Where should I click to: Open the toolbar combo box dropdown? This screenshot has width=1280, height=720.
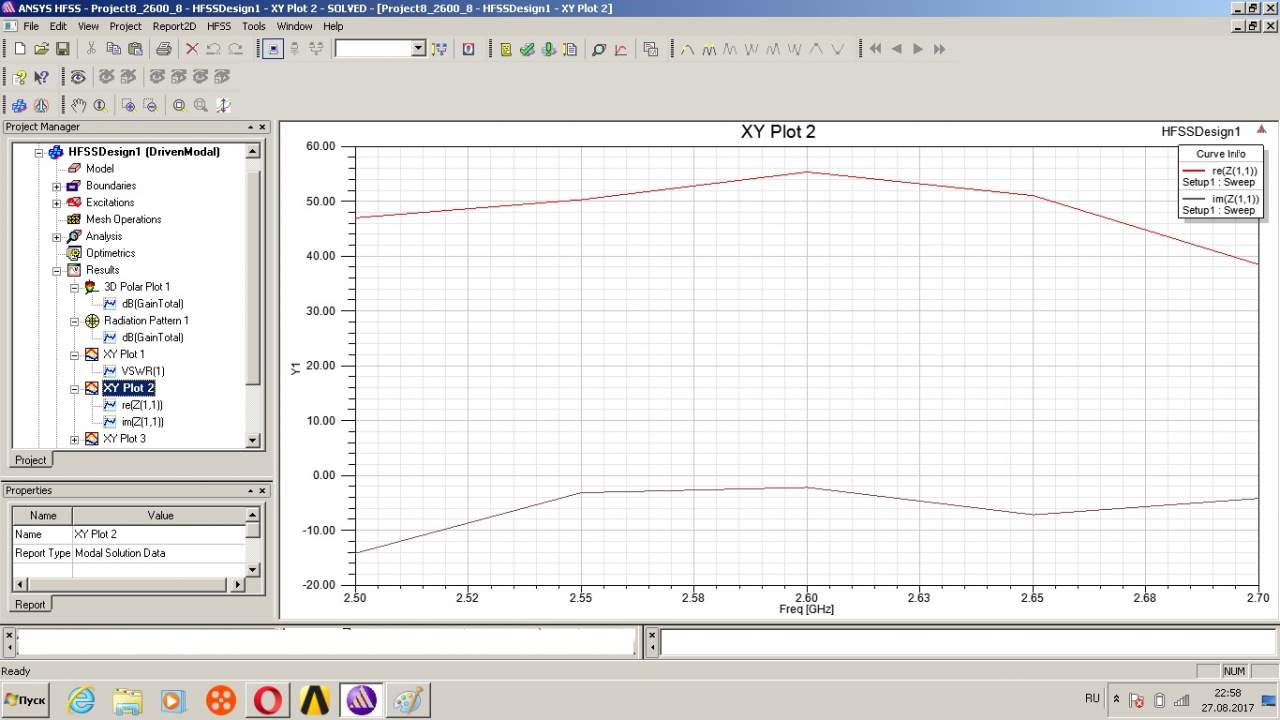[418, 49]
